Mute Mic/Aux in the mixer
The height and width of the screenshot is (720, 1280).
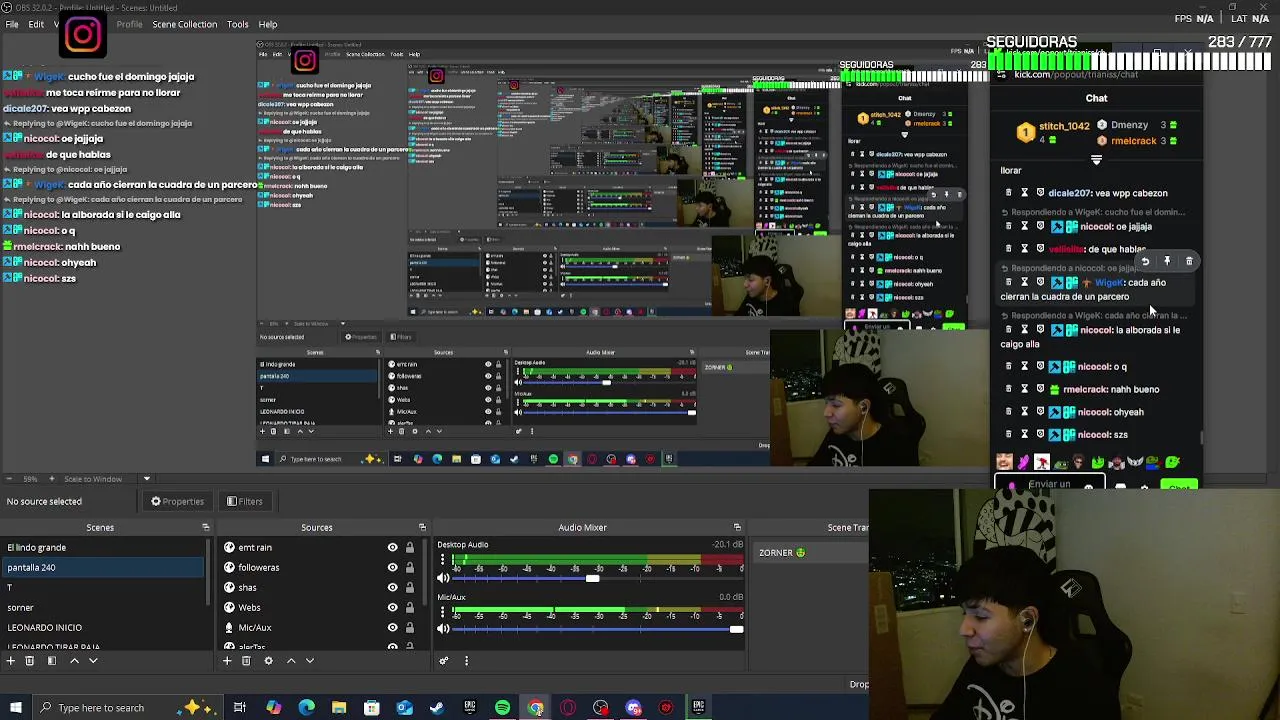[x=444, y=629]
